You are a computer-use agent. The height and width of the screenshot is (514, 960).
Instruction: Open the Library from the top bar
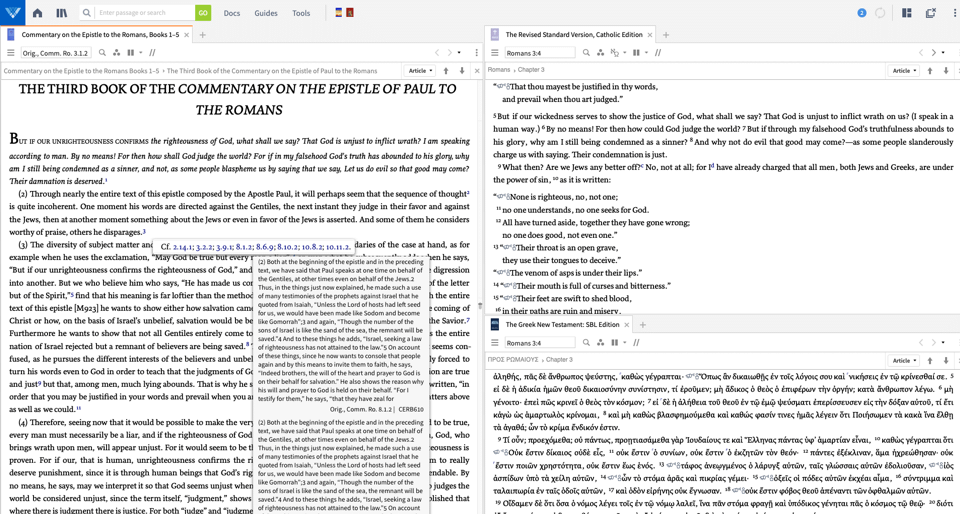(61, 13)
